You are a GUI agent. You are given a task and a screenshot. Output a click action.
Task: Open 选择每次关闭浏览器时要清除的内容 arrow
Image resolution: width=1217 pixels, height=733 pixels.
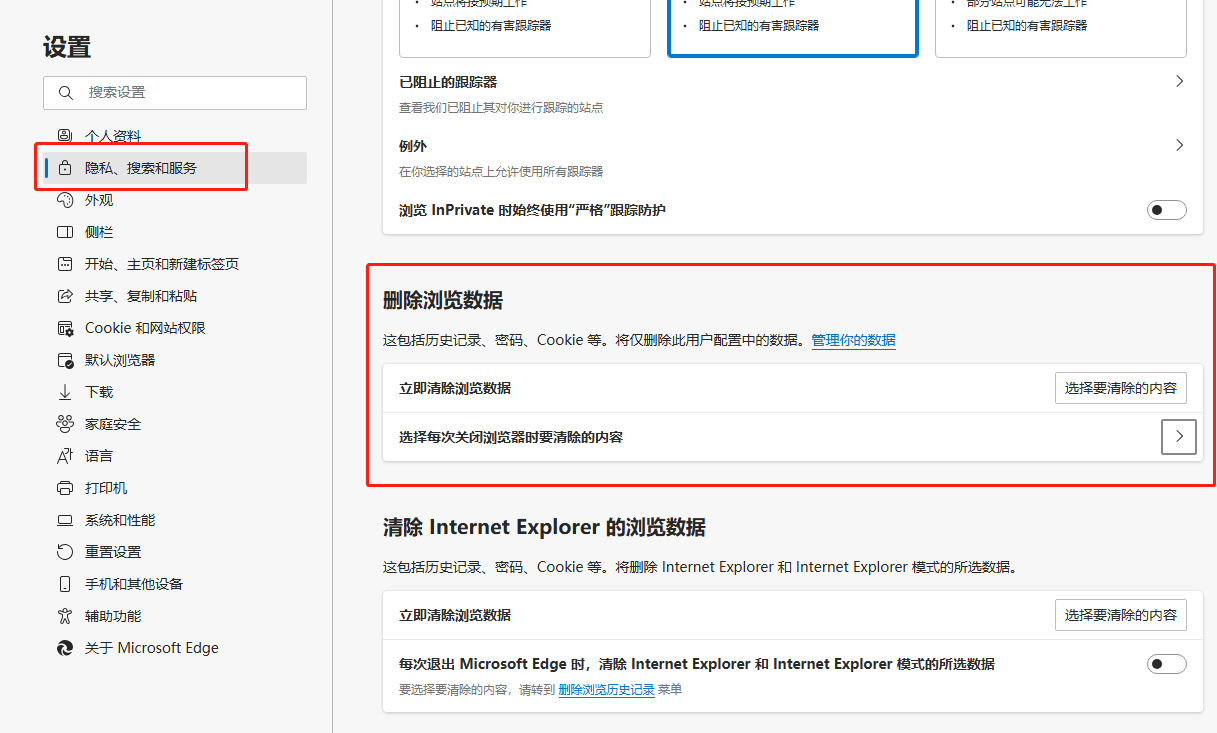click(1179, 436)
